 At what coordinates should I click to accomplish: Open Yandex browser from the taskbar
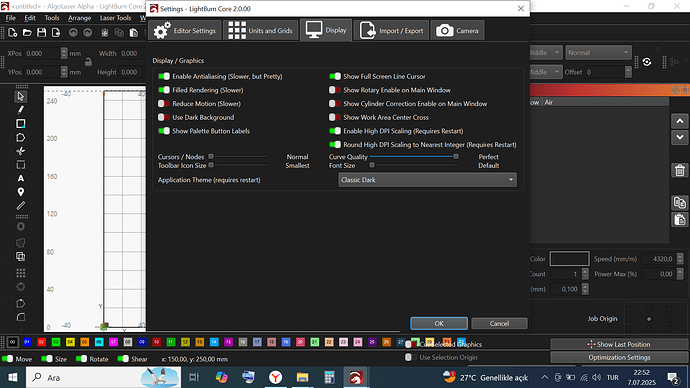point(275,377)
